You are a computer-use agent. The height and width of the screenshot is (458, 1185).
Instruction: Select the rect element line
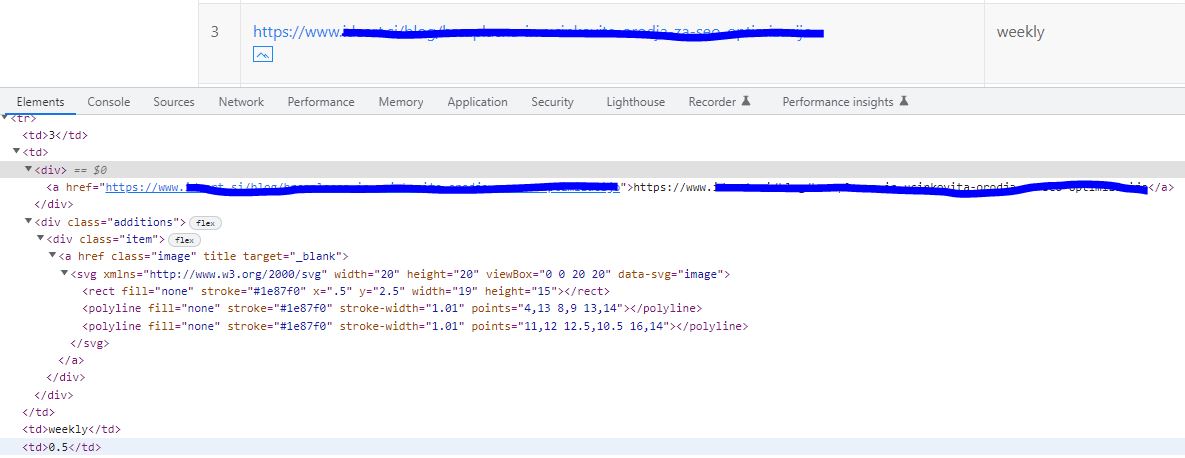(x=345, y=291)
